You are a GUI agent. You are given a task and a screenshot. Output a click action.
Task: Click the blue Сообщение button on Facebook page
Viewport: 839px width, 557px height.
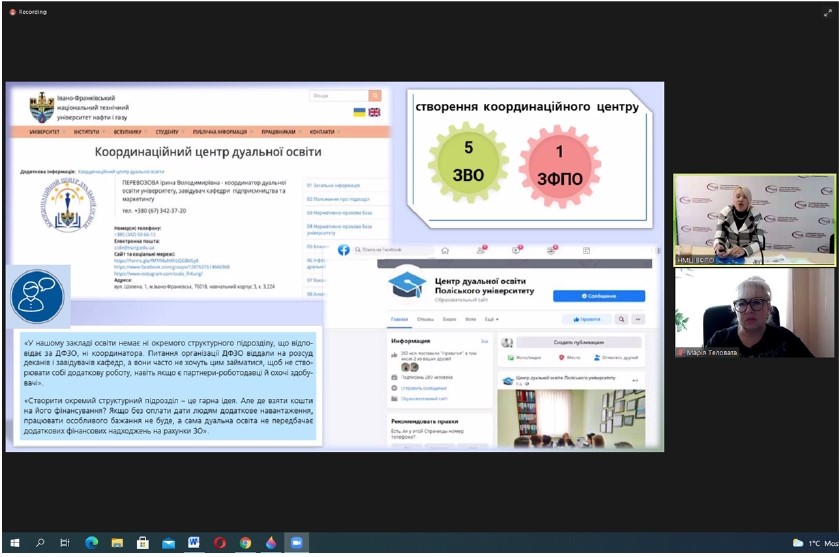[599, 296]
